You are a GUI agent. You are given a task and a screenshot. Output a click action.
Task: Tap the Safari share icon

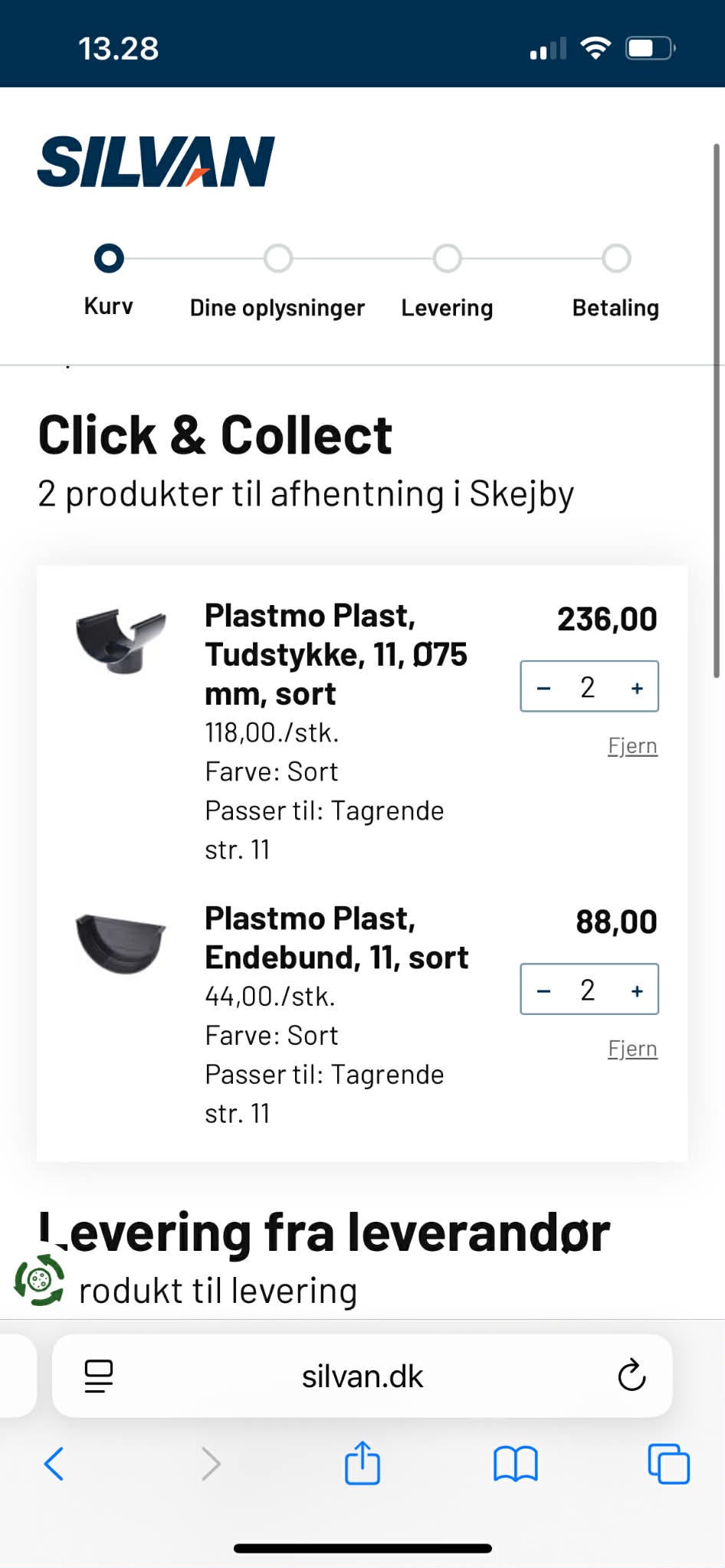pyautogui.click(x=362, y=1463)
